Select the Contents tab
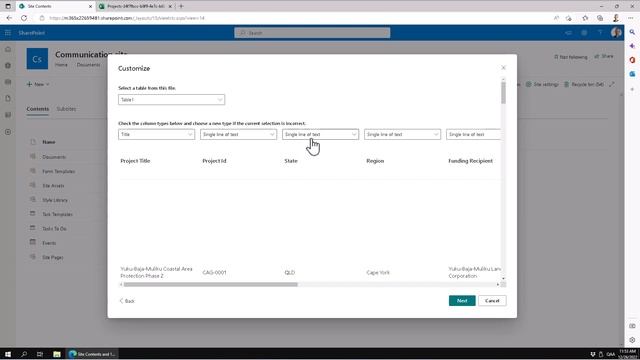Viewport: 640px width, 360px height. 38,109
